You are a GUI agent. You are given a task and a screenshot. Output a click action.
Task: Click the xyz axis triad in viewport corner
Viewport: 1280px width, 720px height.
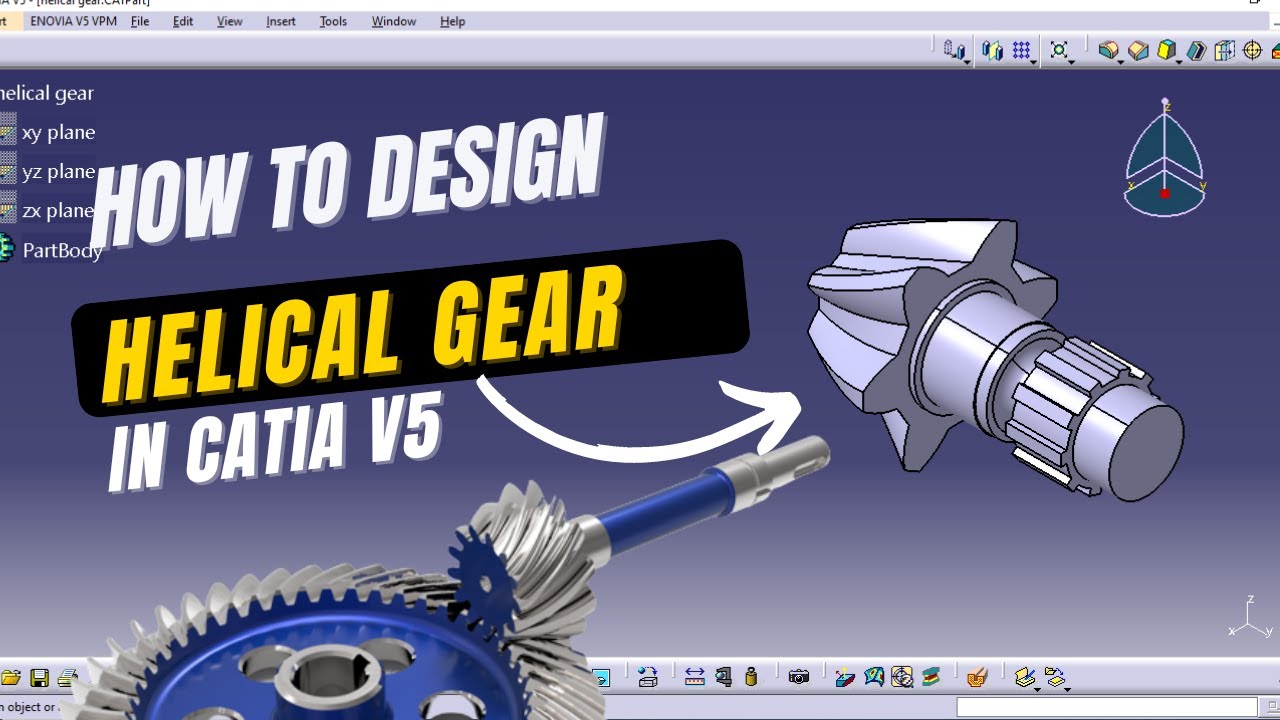click(1250, 618)
